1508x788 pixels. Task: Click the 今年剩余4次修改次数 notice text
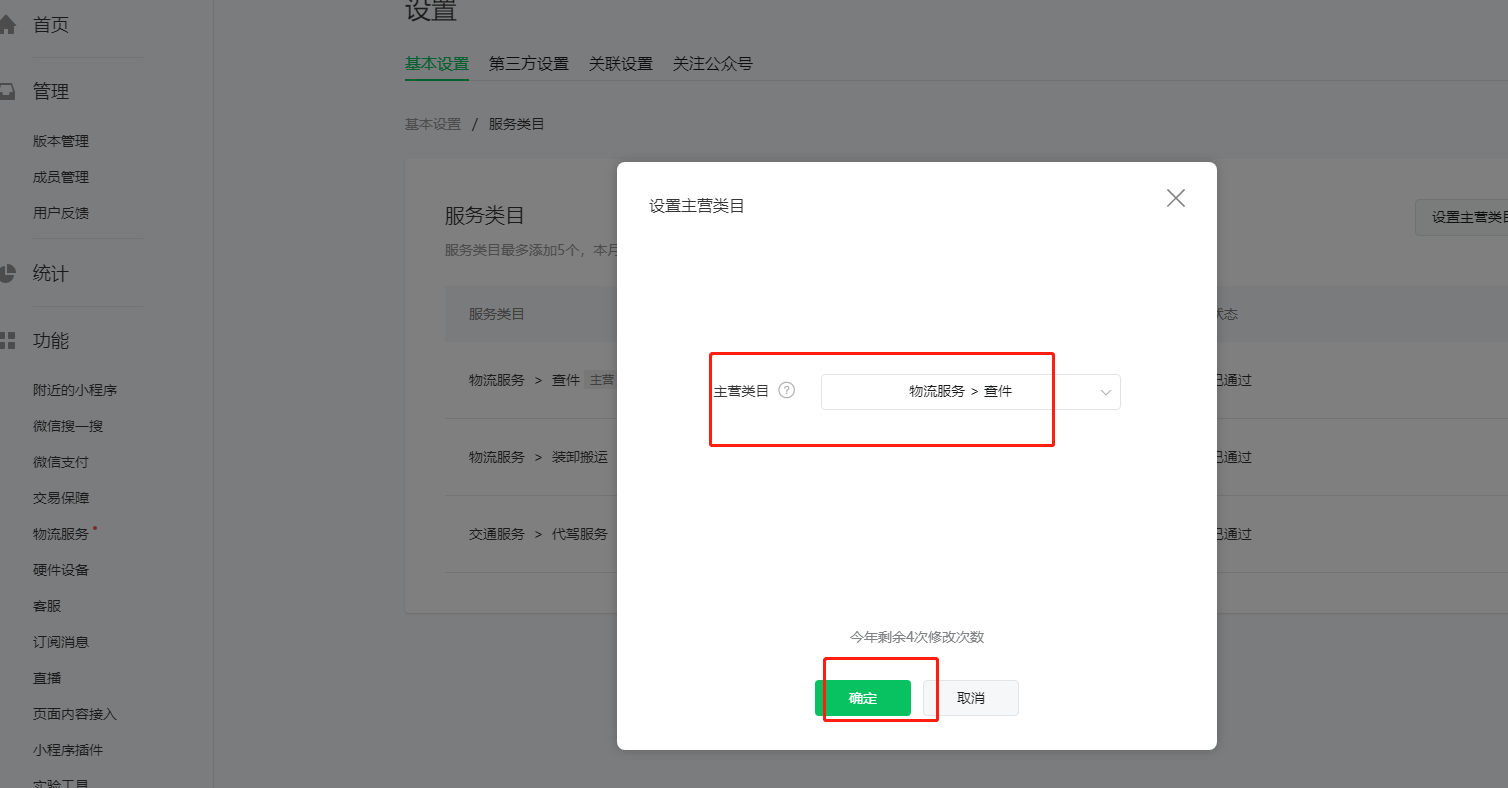pyautogui.click(x=917, y=637)
